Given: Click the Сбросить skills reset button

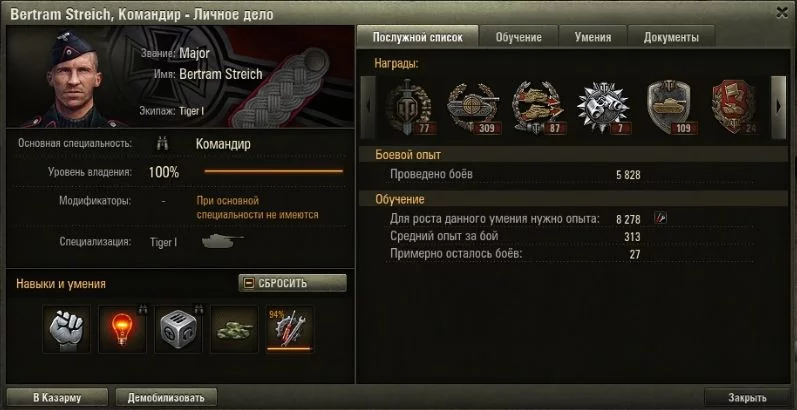Looking at the screenshot, I should [292, 283].
